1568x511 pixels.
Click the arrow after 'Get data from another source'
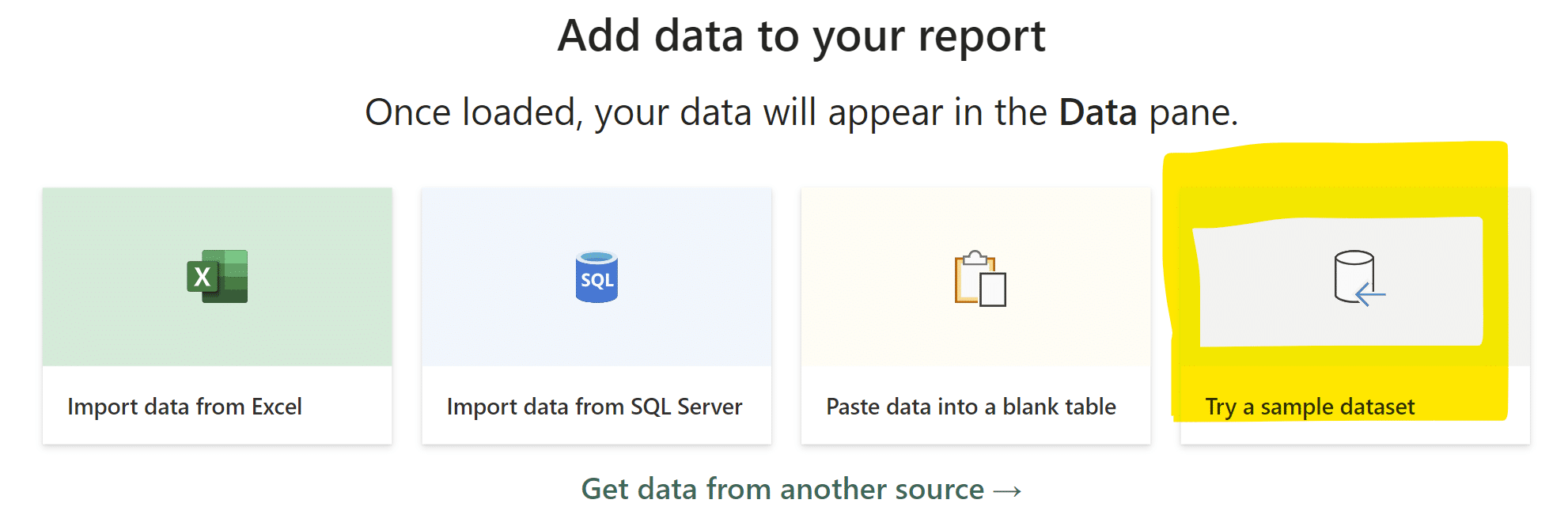(1007, 491)
